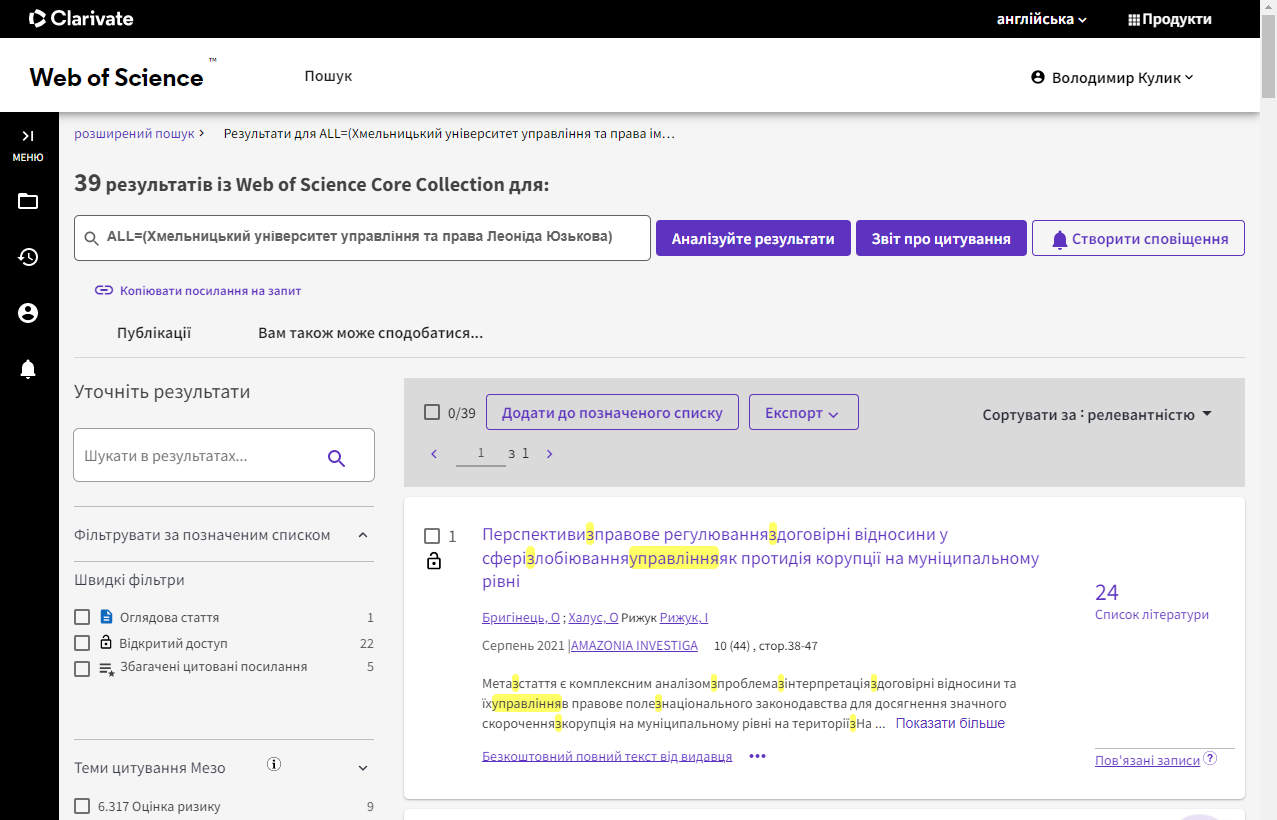Go to розширений пошук breadcrumb
The width and height of the screenshot is (1277, 820).
[134, 133]
